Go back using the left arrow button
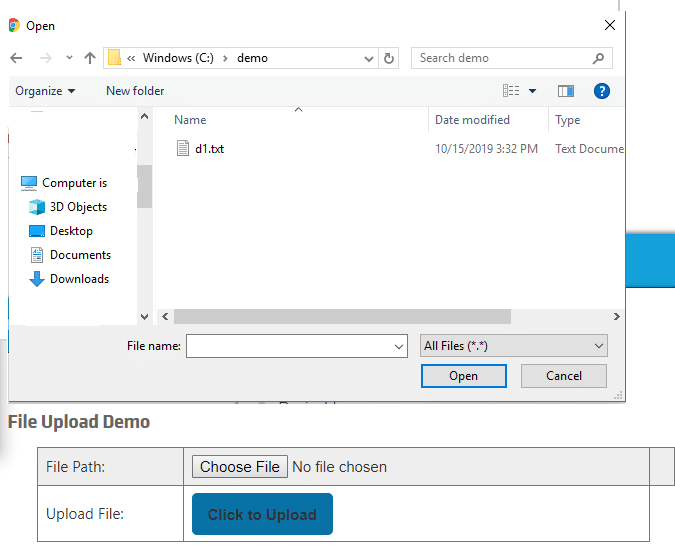This screenshot has height=552, width=675. [16, 58]
